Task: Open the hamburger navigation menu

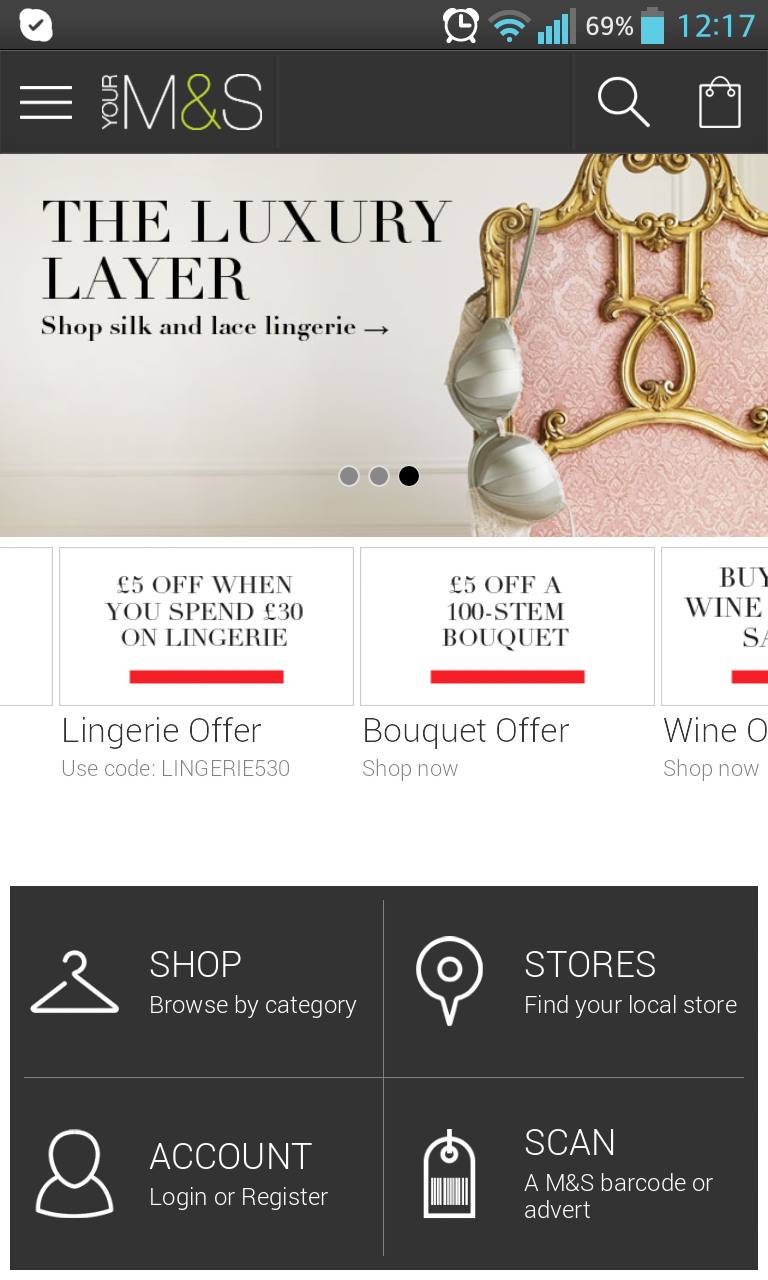Action: click(x=46, y=103)
